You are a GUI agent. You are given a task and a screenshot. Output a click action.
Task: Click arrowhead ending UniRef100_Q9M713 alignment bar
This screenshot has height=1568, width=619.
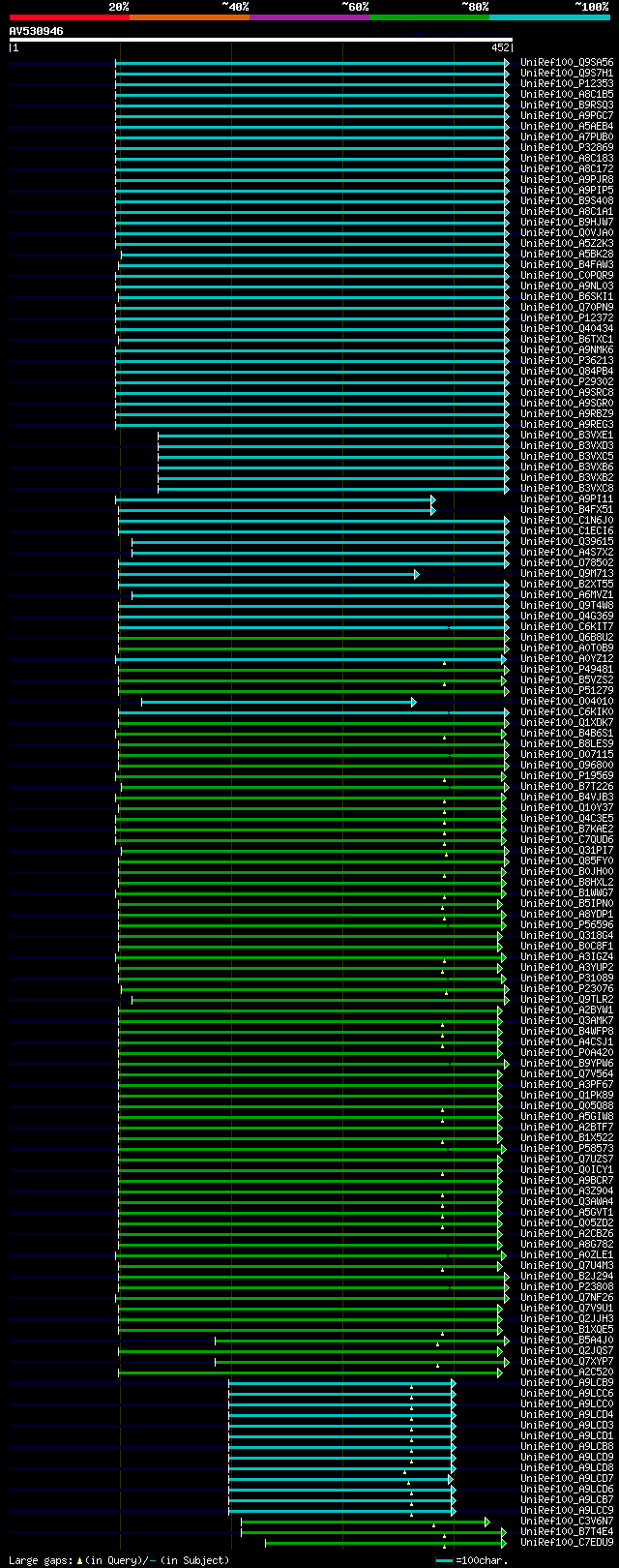pos(417,573)
